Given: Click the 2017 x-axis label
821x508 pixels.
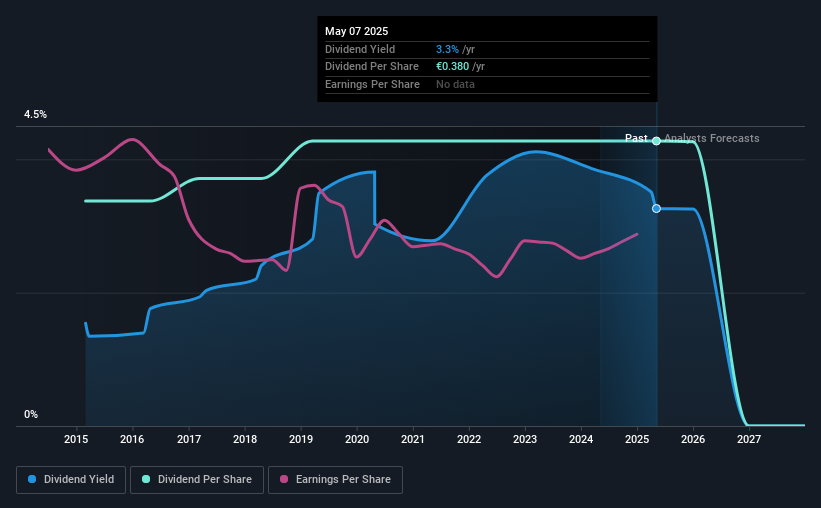Looking at the screenshot, I should (188, 439).
